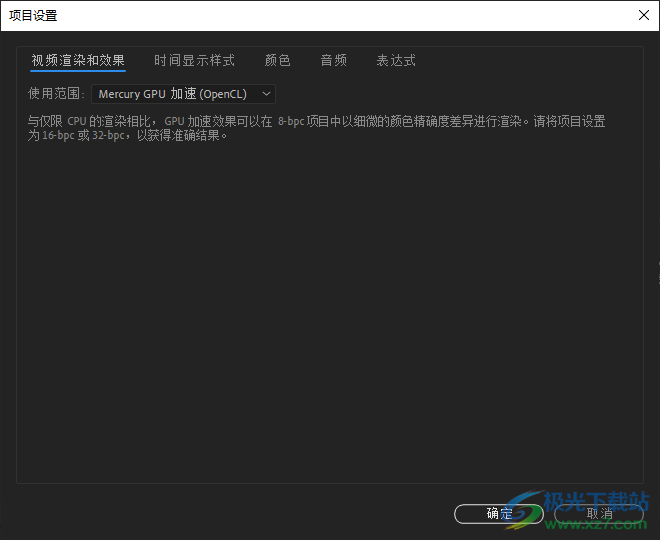Confirm settings with the 确定 button
Viewport: 660px width, 540px height.
point(499,513)
